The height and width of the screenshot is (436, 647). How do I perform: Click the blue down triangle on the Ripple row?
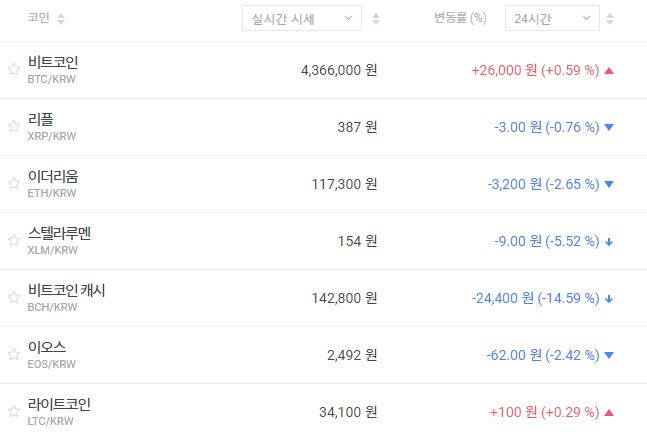tap(609, 127)
